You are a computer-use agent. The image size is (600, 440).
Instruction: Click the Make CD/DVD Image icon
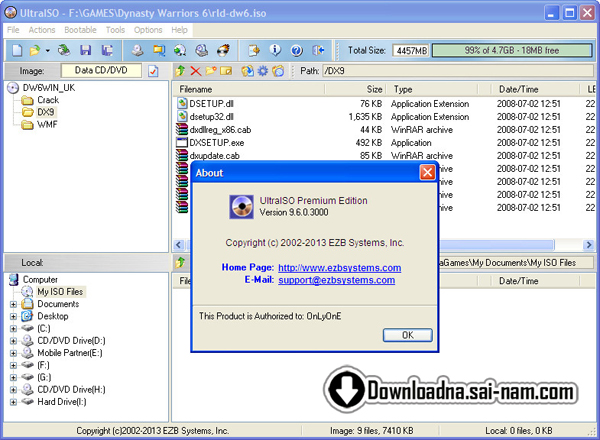pos(137,50)
